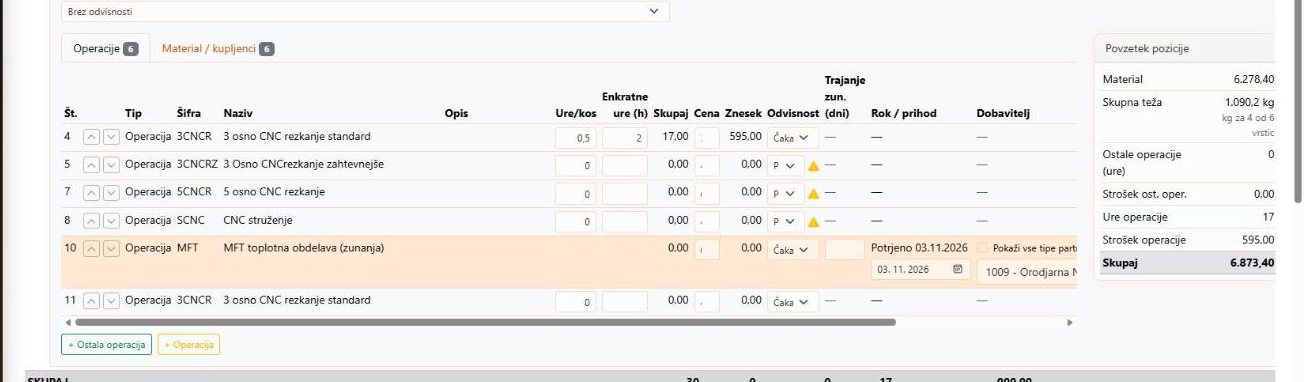Click Cena field in MFT row 10

[707, 249]
